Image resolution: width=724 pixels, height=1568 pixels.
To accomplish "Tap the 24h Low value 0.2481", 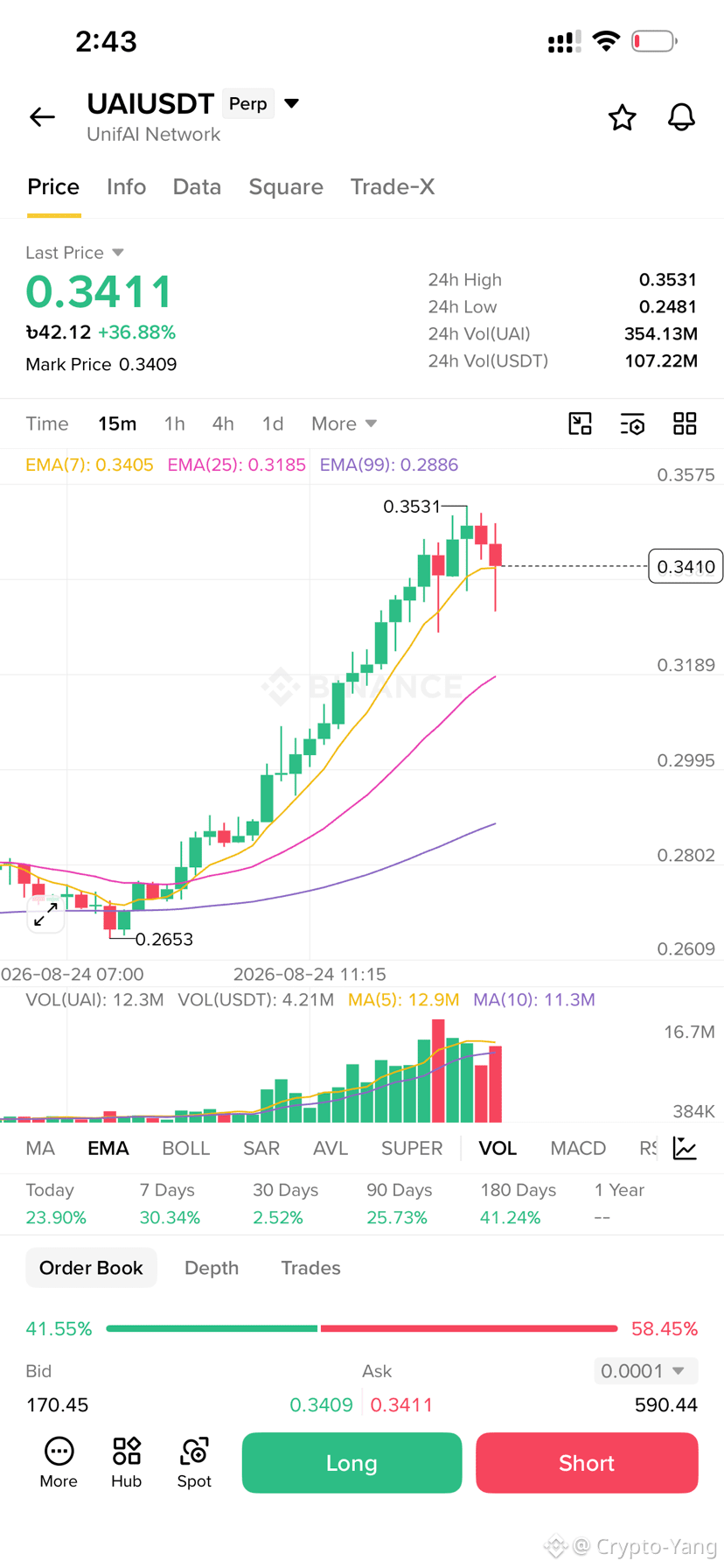I will point(668,307).
